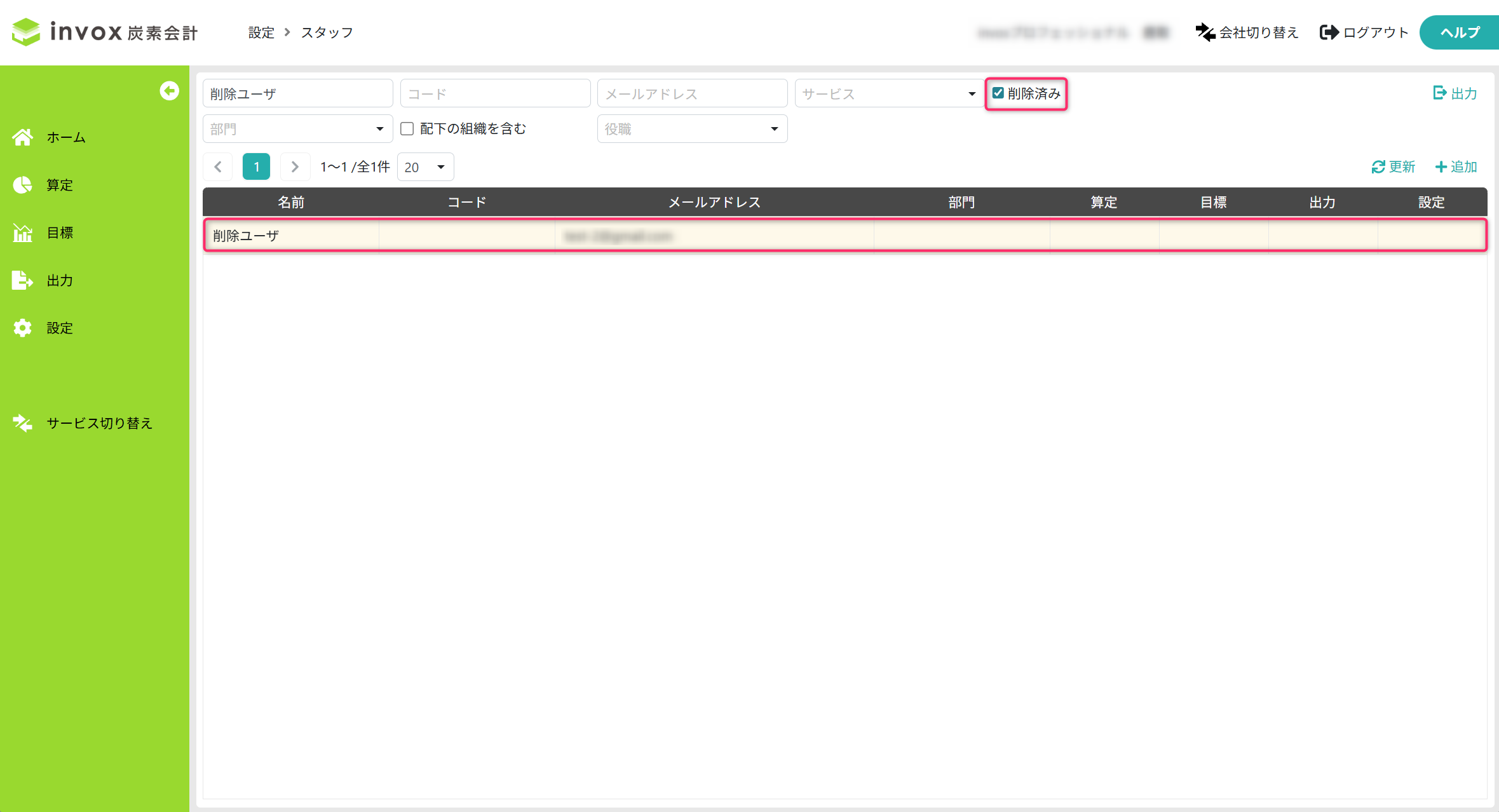Click the 更新 refresh icon
The width and height of the screenshot is (1499, 812).
click(1378, 166)
